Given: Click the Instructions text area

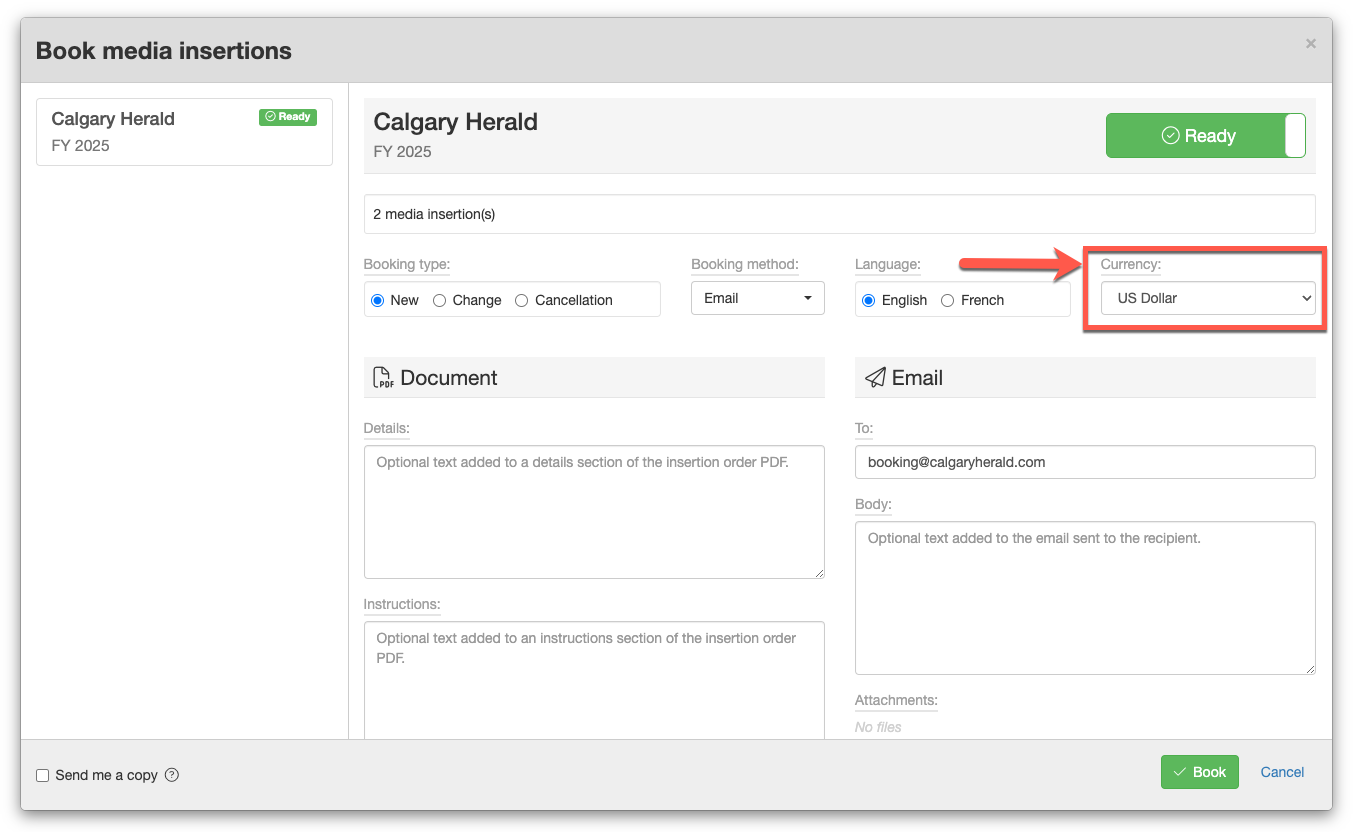Looking at the screenshot, I should point(594,680).
